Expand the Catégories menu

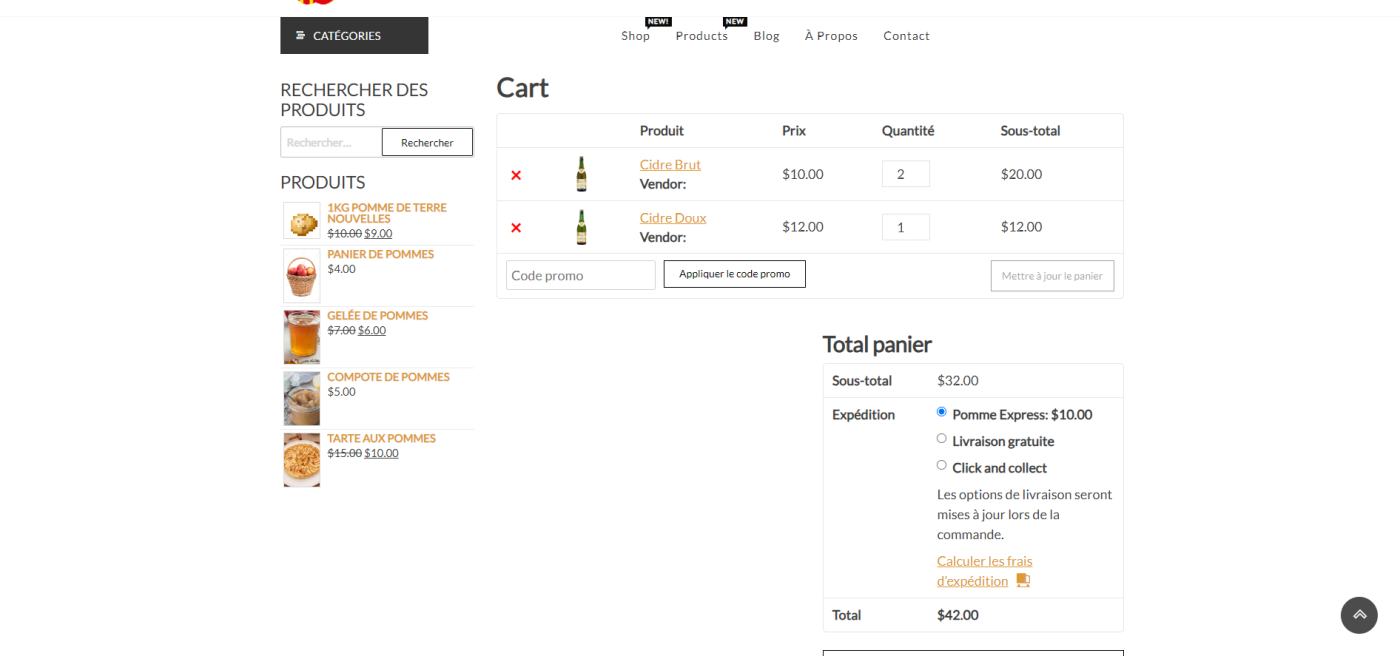tap(354, 36)
